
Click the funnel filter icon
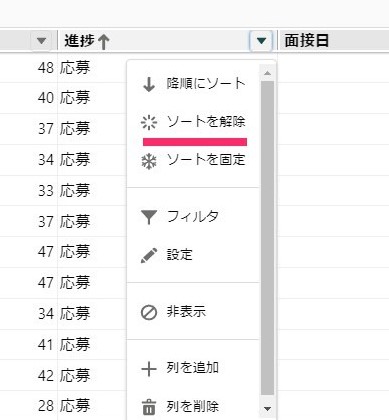149,217
